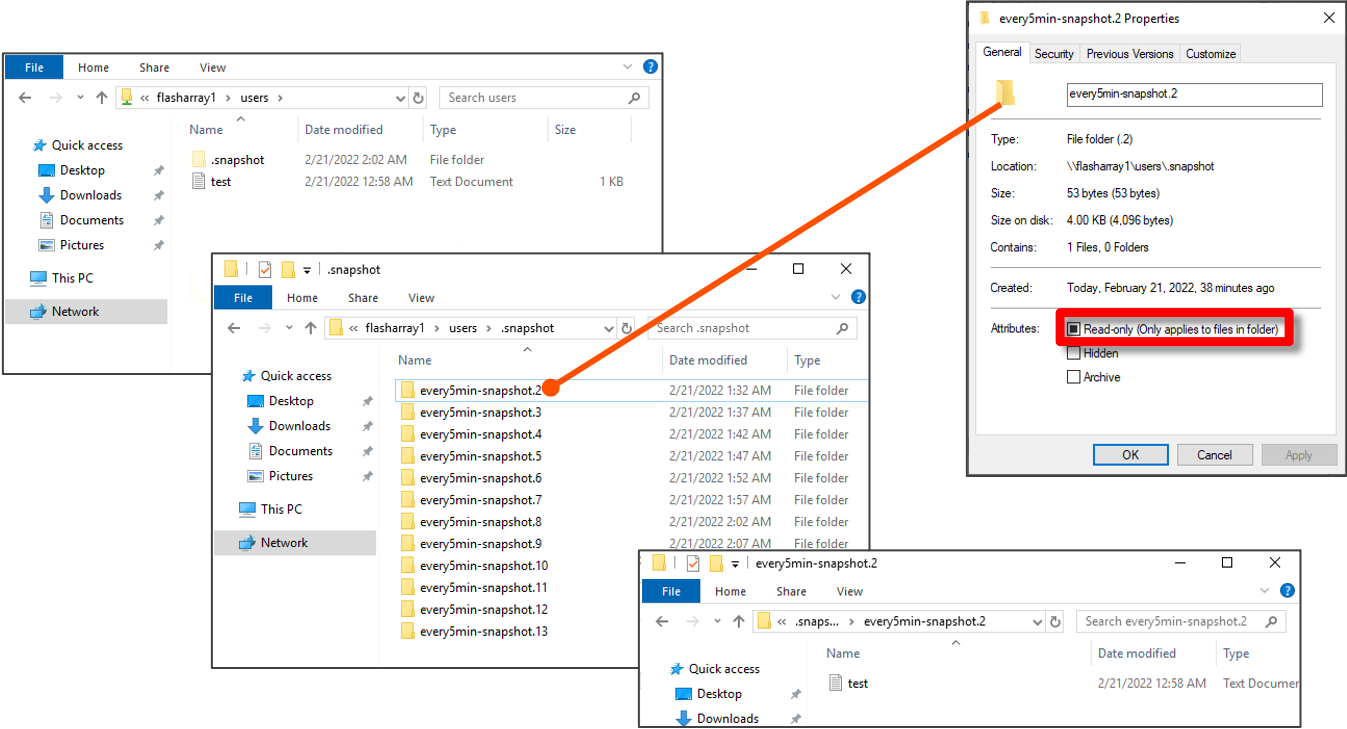
Task: Select the every5min-snapshot.13 folder
Action: [x=483, y=631]
